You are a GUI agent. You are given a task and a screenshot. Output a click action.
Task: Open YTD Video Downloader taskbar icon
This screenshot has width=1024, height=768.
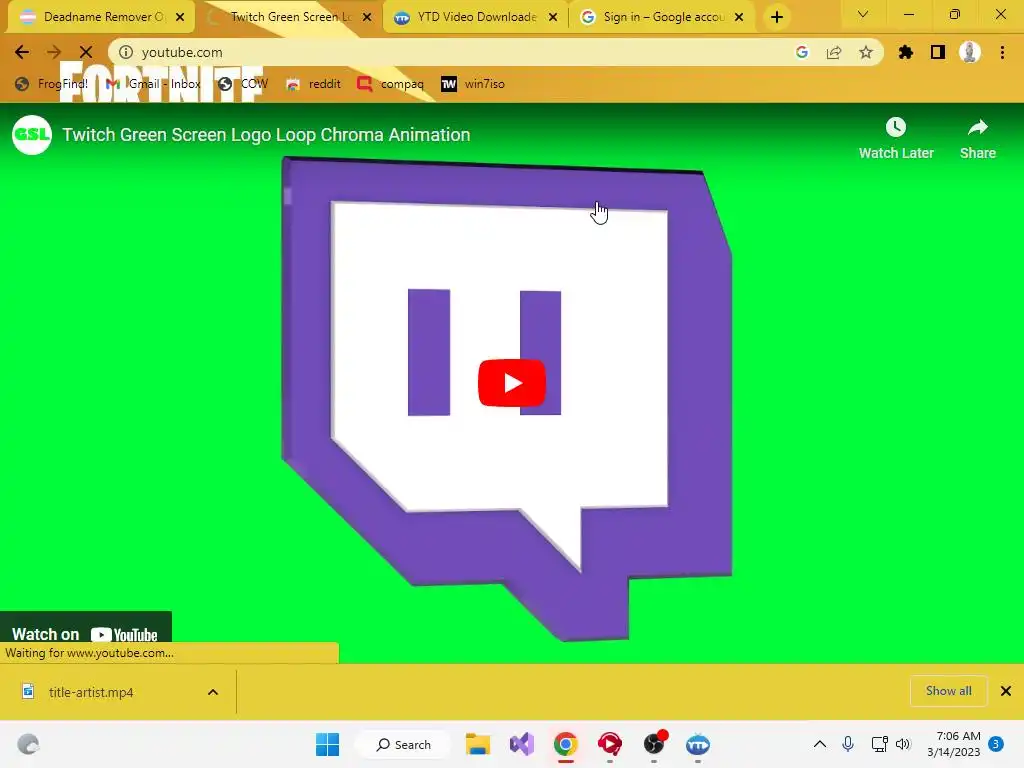pos(697,744)
